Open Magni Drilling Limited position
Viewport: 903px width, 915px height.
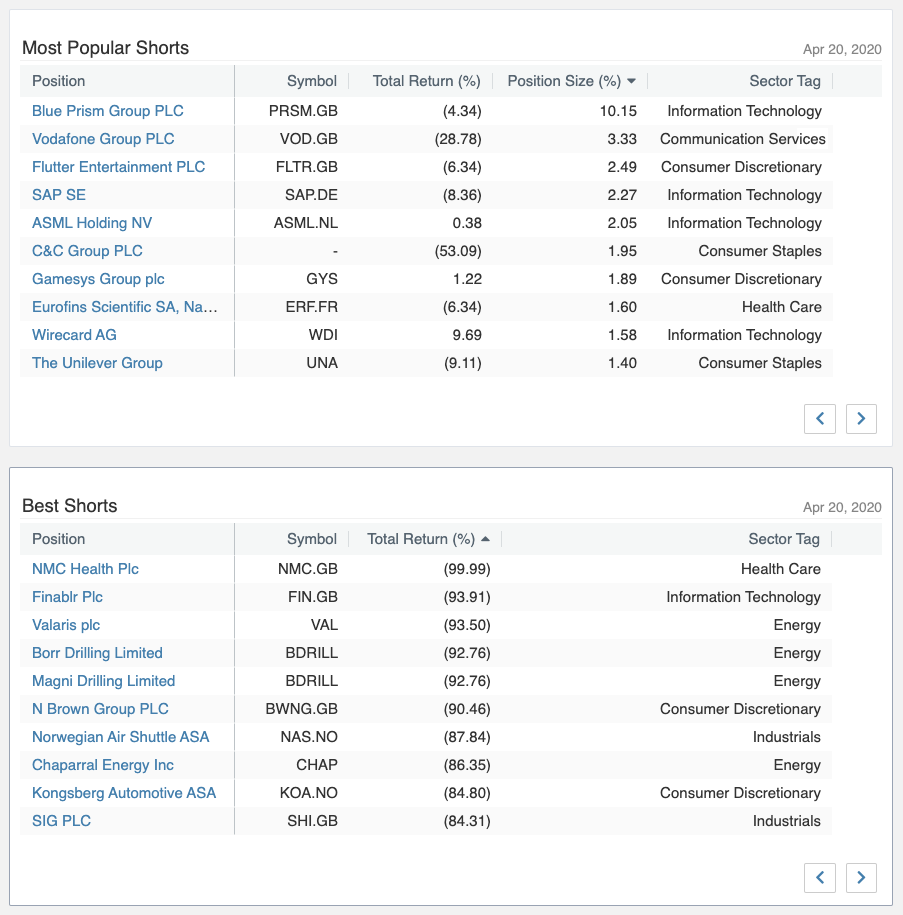[x=103, y=681]
